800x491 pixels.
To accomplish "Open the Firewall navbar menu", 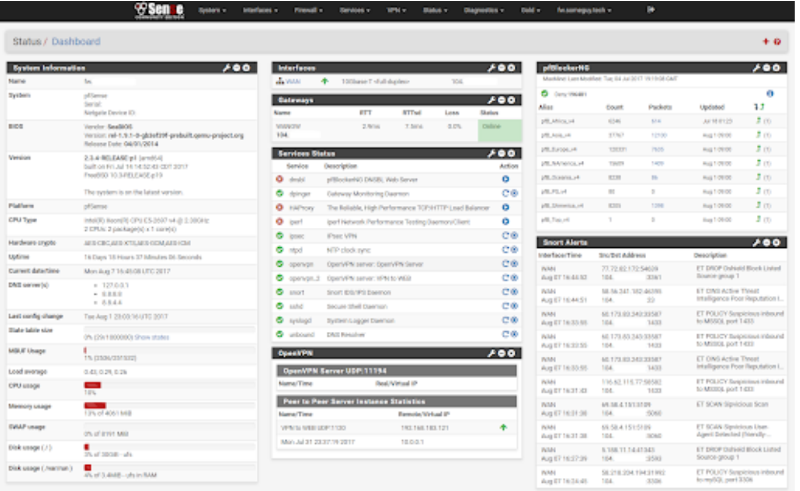I will [x=308, y=10].
